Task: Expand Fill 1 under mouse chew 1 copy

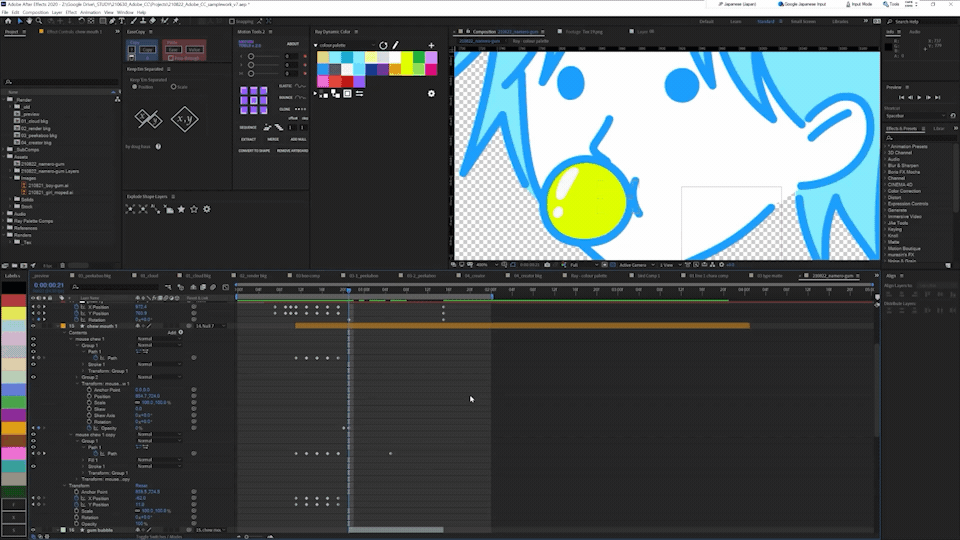Action: tap(84, 460)
